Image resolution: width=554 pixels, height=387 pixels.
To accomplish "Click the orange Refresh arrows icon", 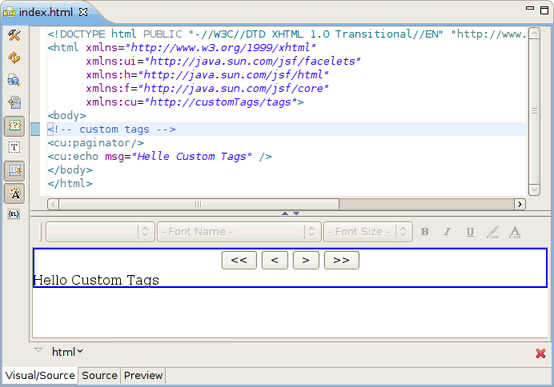I will [14, 58].
